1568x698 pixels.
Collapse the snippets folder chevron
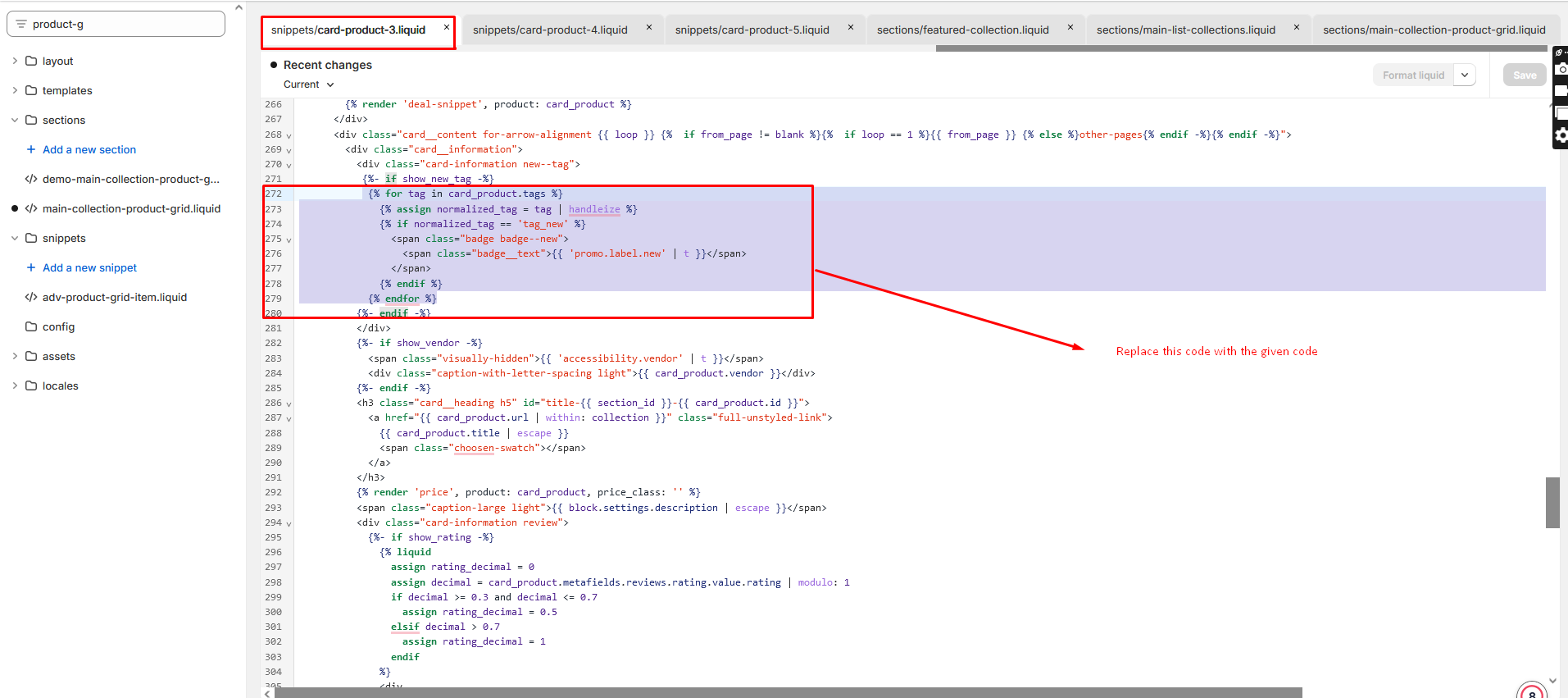tap(15, 238)
